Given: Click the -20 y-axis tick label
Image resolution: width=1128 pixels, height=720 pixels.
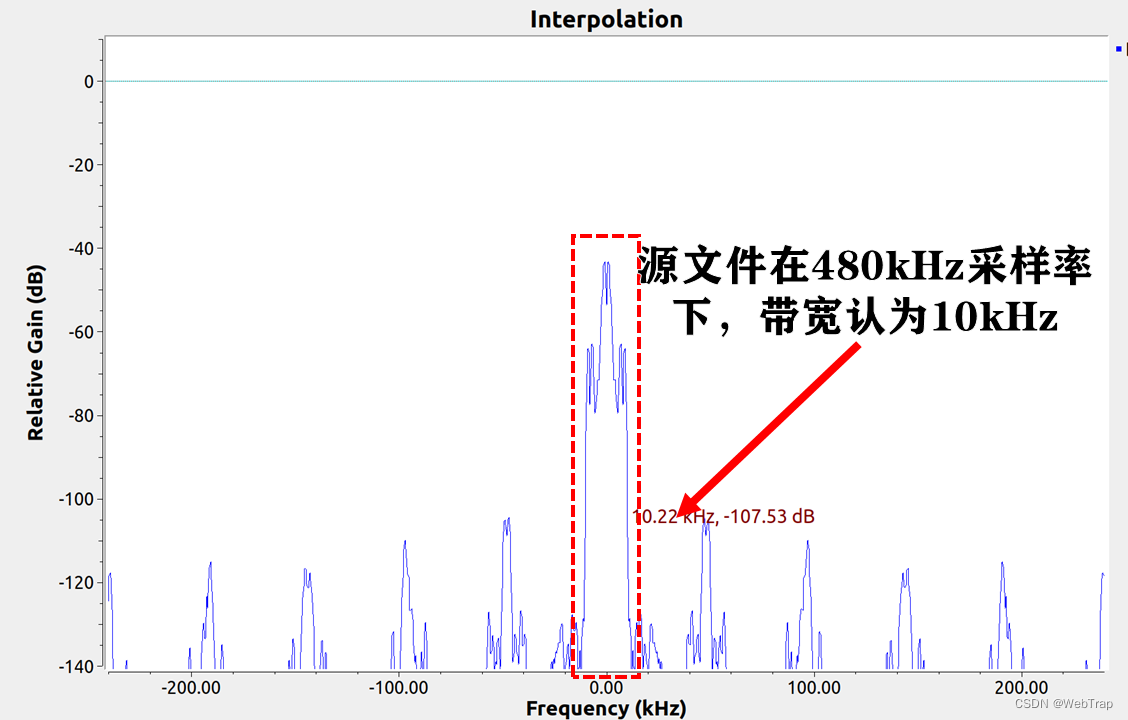Looking at the screenshot, I should click(x=81, y=165).
